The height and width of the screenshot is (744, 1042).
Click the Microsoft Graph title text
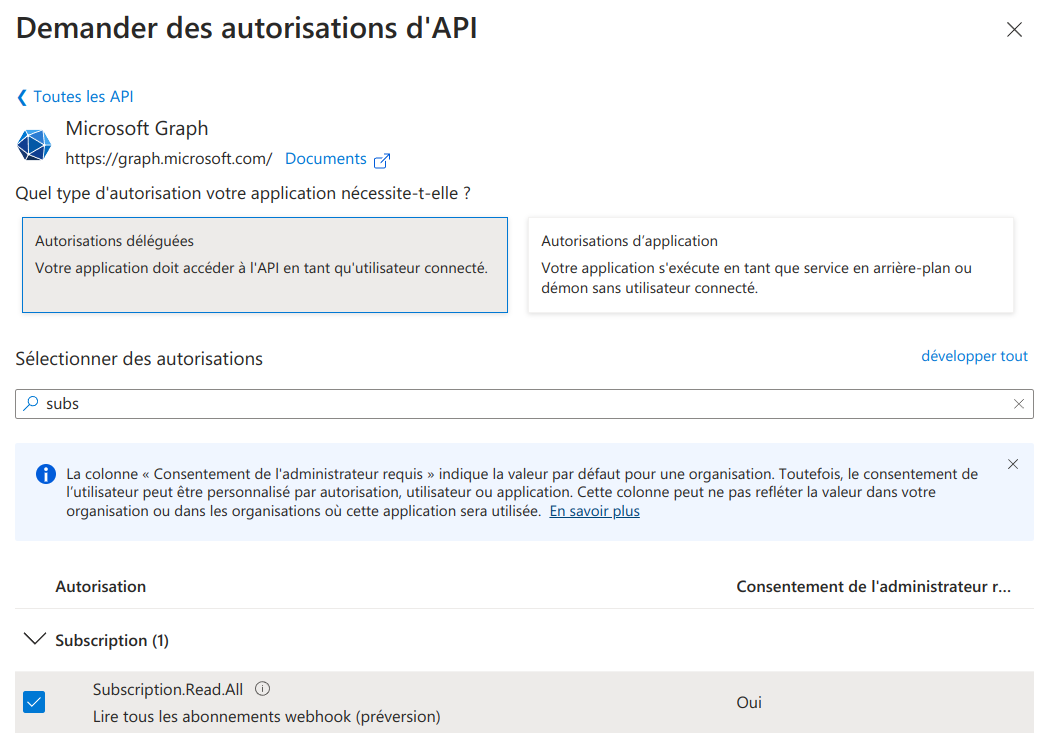[137, 128]
